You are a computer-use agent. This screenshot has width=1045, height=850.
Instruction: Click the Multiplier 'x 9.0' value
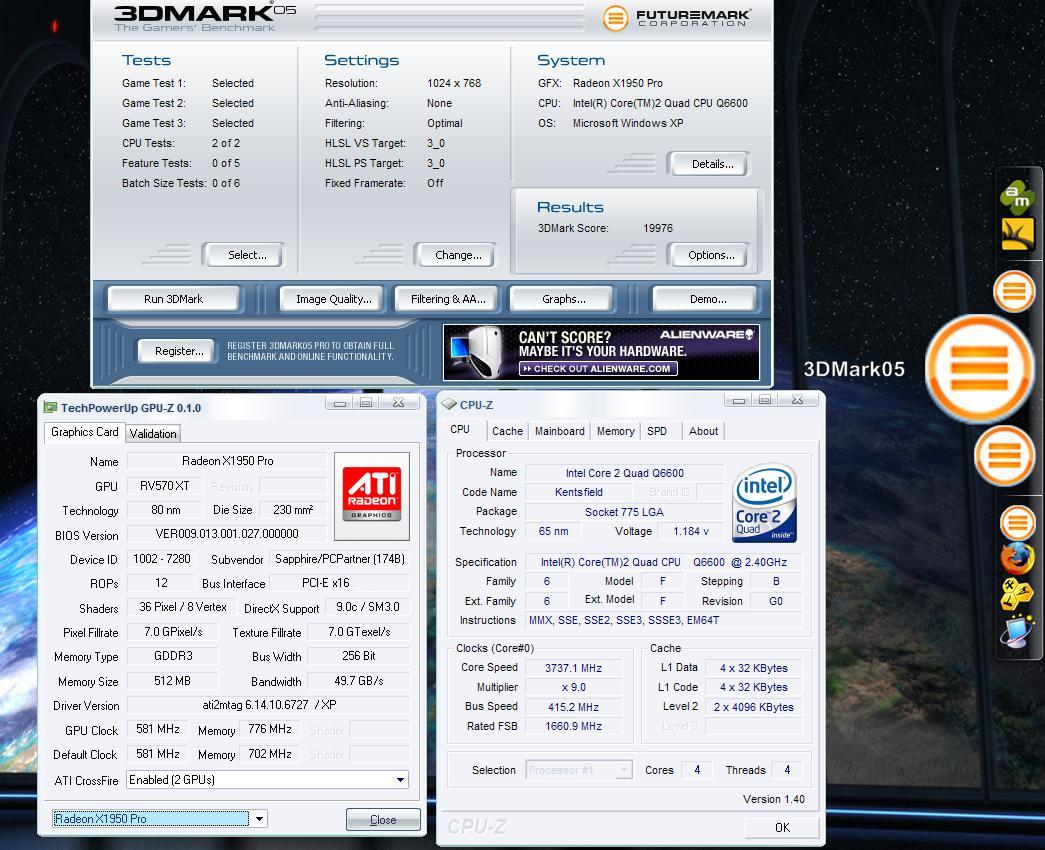click(x=573, y=687)
